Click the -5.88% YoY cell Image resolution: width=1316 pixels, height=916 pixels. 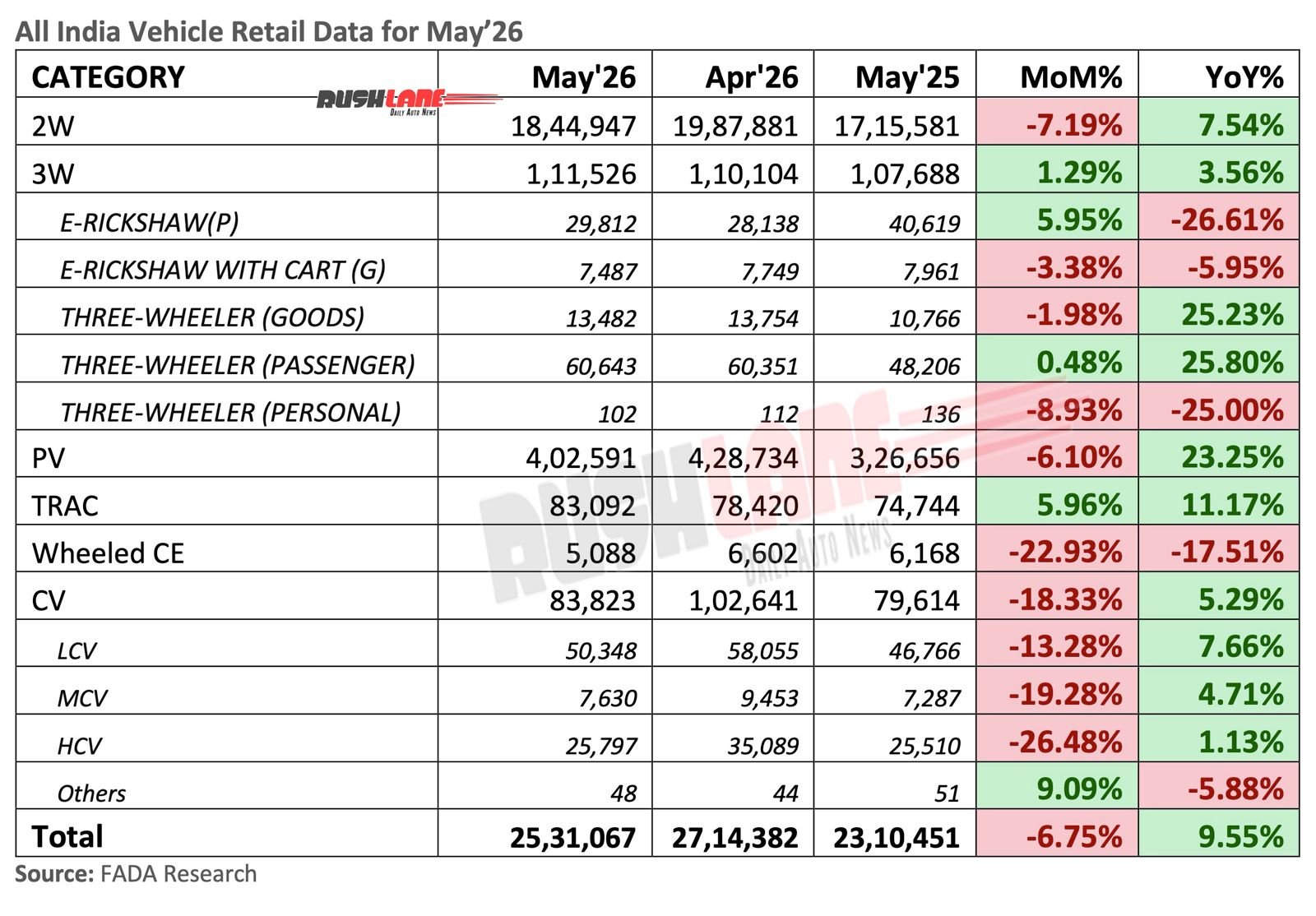click(x=1219, y=787)
